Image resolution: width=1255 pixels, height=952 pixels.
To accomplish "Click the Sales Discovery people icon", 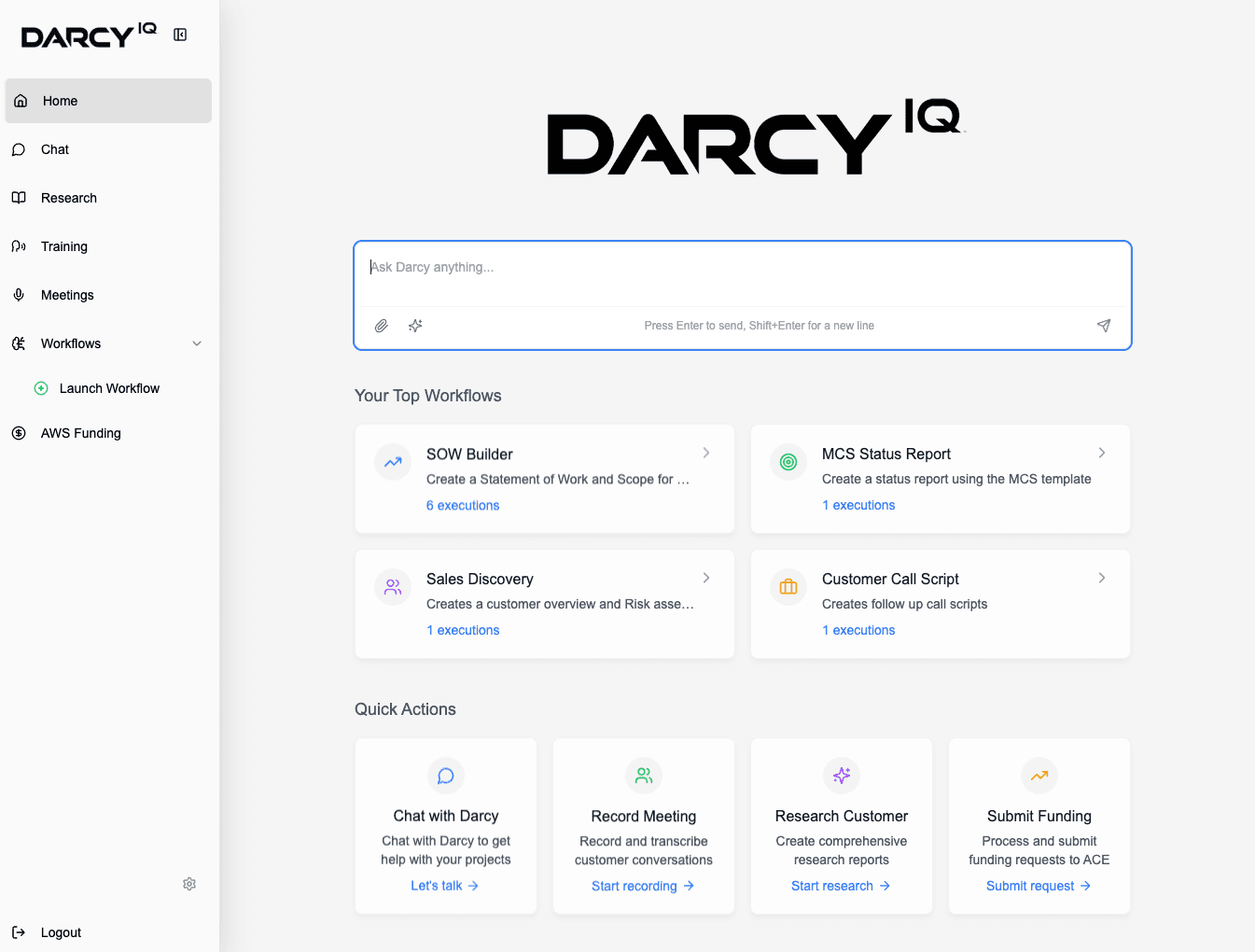I will [x=393, y=587].
